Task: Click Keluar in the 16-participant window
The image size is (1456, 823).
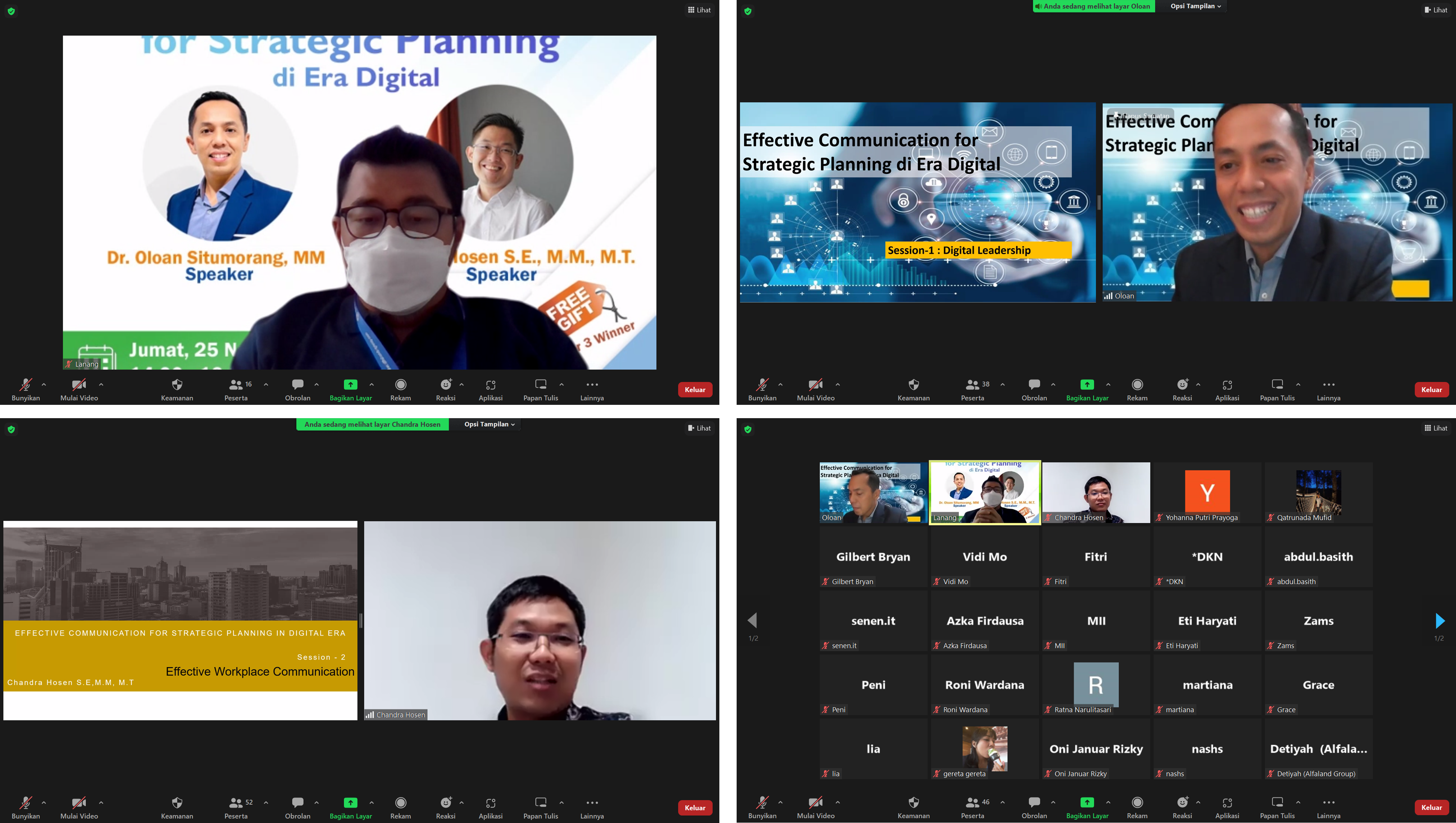Action: (695, 390)
